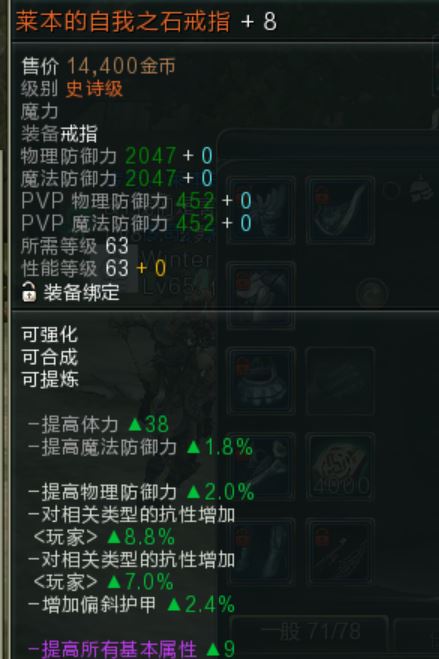Image resolution: width=439 pixels, height=659 pixels.
Task: Select the curved horn item slot
Action: (x=340, y=210)
